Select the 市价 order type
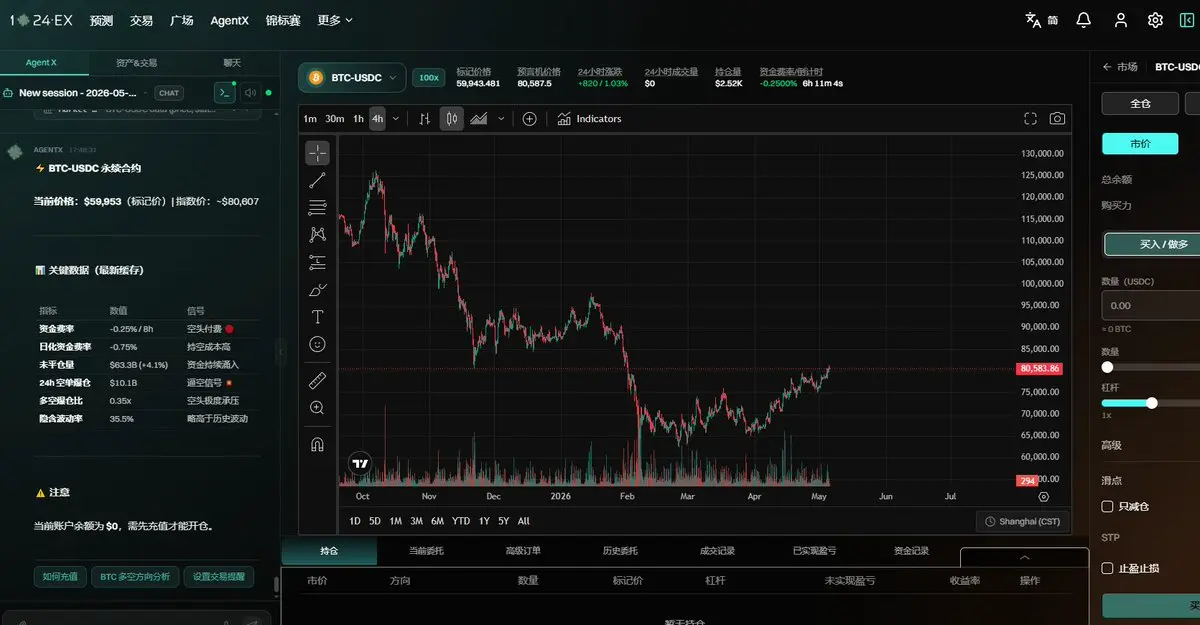This screenshot has height=625, width=1200. pyautogui.click(x=1140, y=144)
